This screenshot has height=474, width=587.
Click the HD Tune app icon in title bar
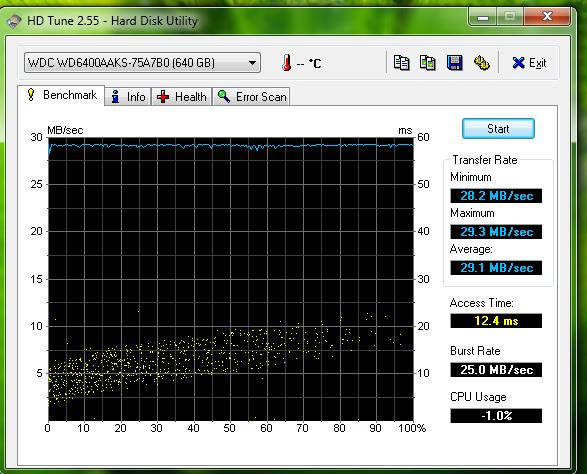14,21
